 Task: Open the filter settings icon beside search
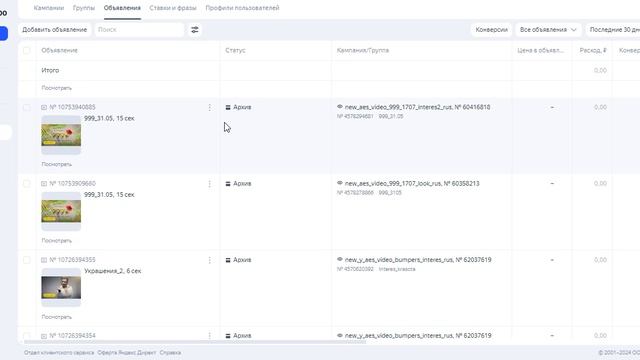point(195,30)
